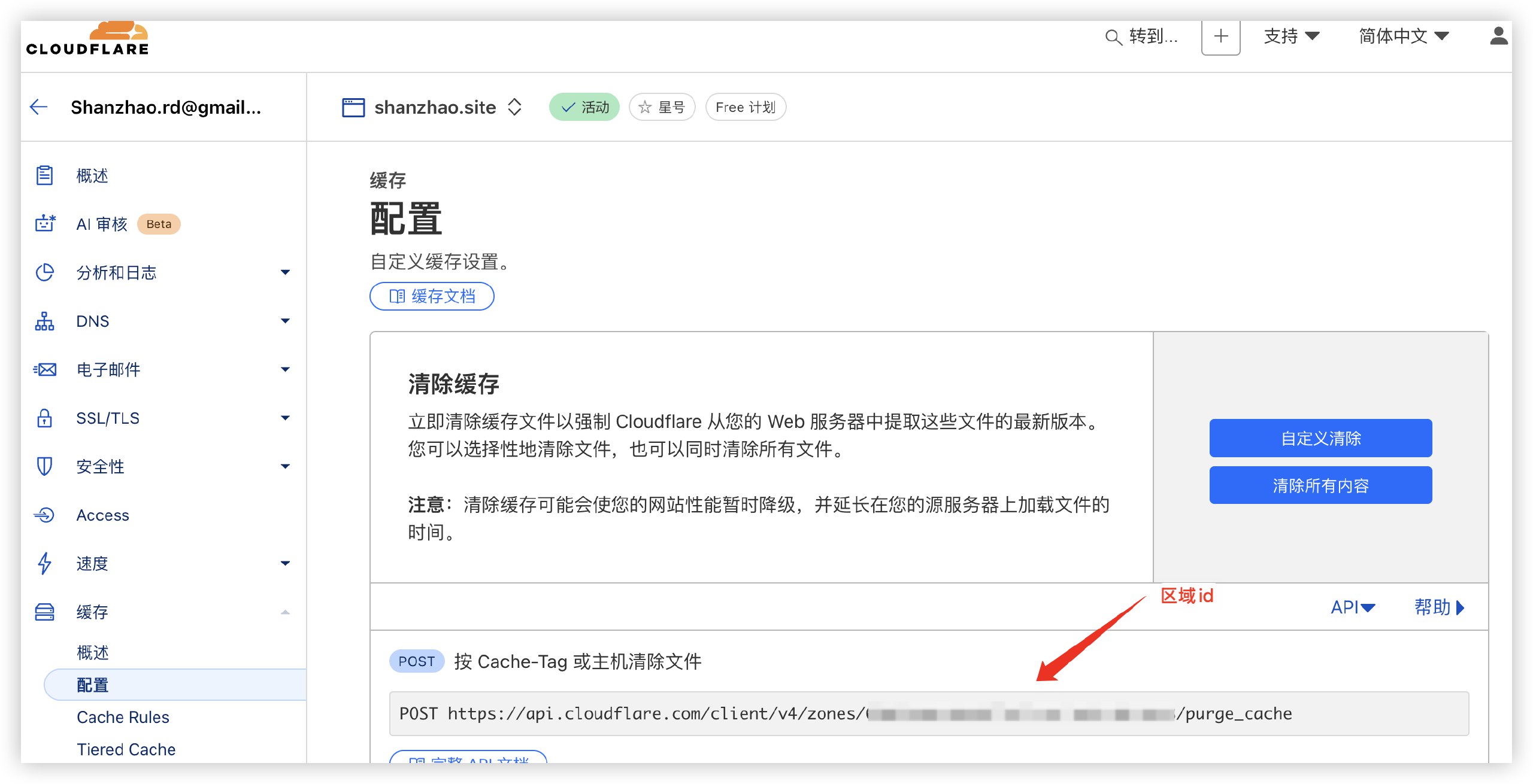This screenshot has height=784, width=1533.
Task: Click the DNS network icon
Action: (45, 321)
